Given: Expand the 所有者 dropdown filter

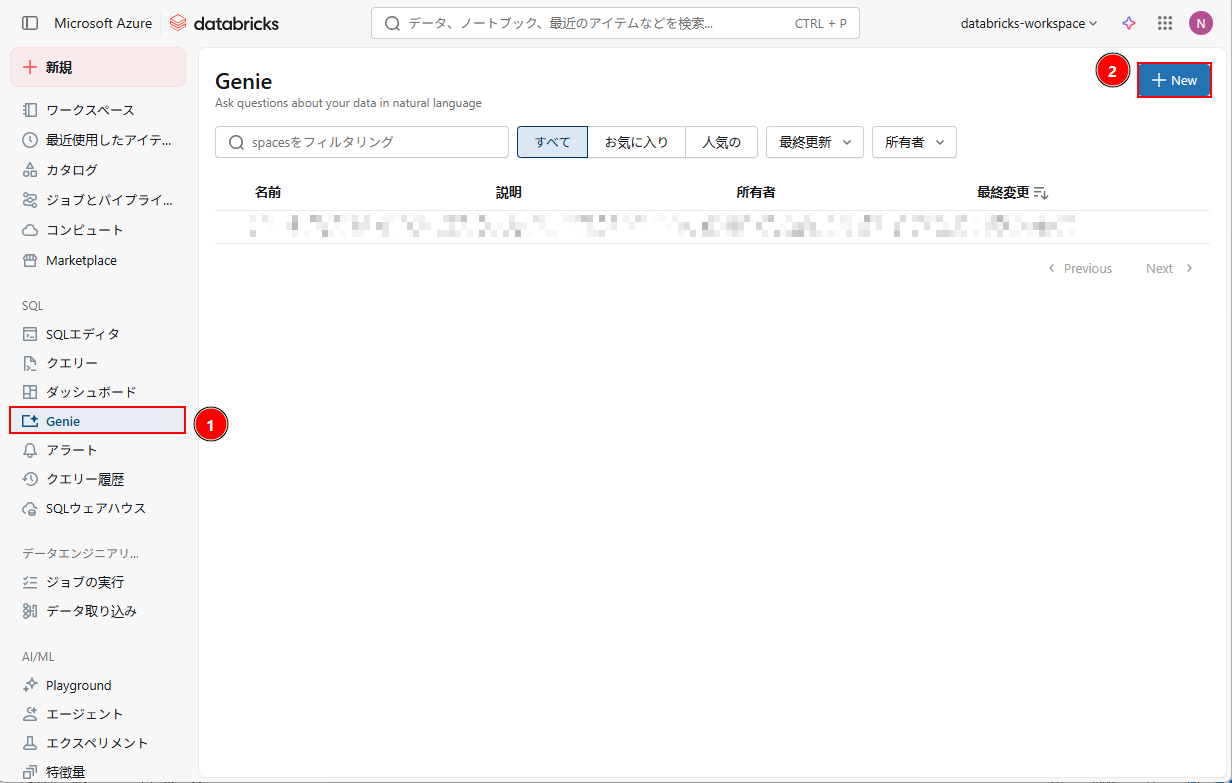Looking at the screenshot, I should (914, 142).
